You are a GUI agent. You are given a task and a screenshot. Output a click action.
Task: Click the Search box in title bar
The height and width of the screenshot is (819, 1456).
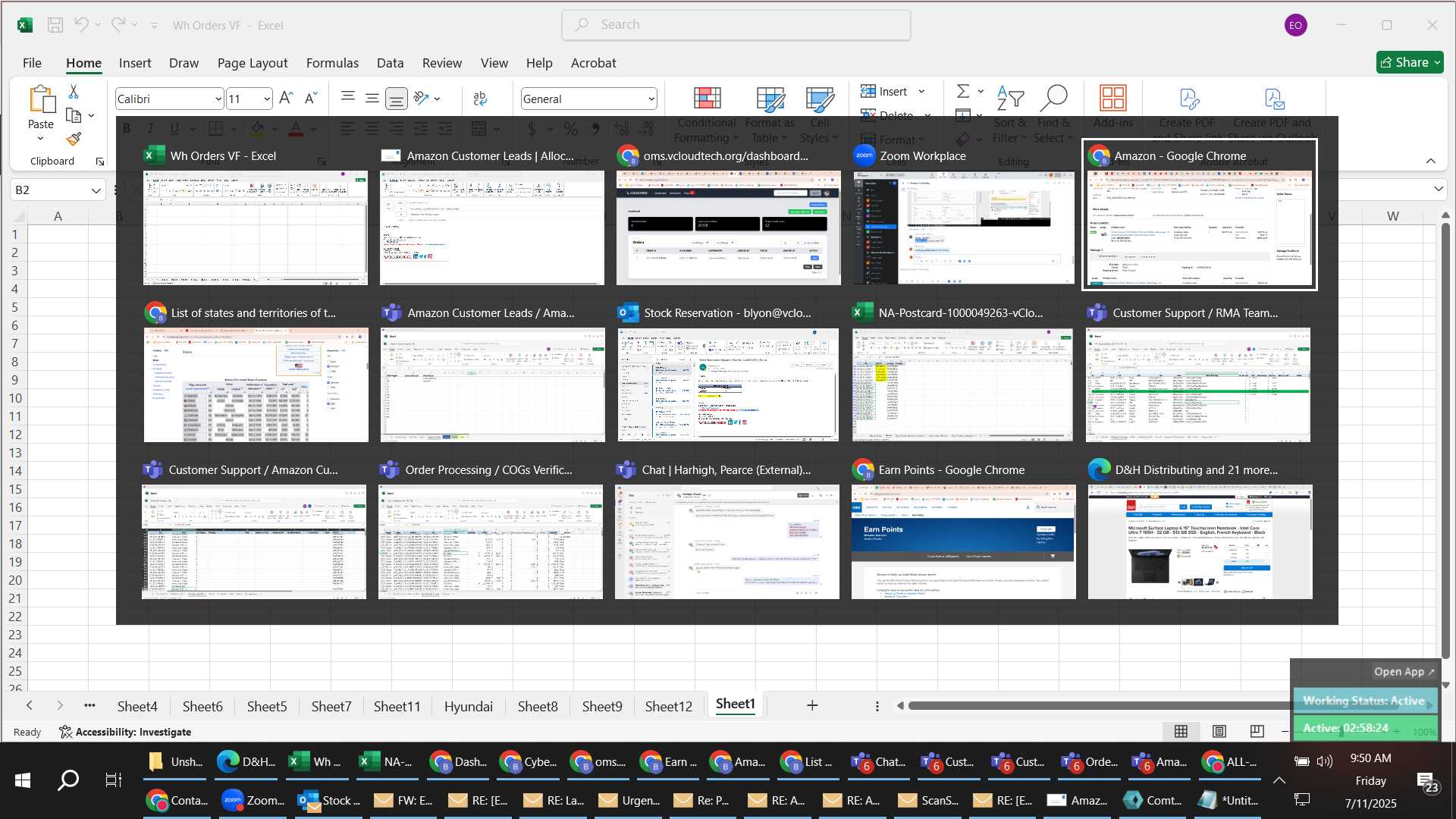click(x=736, y=25)
